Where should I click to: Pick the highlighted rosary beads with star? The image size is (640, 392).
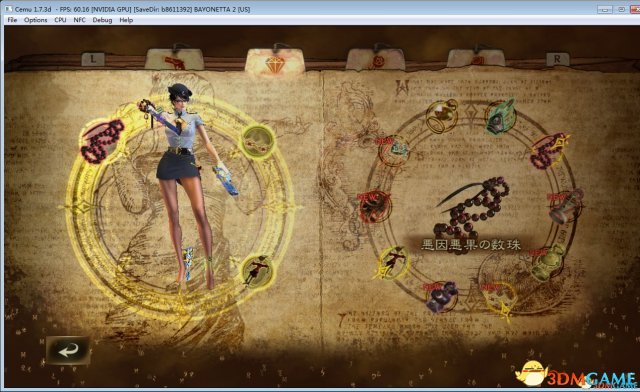tap(549, 150)
